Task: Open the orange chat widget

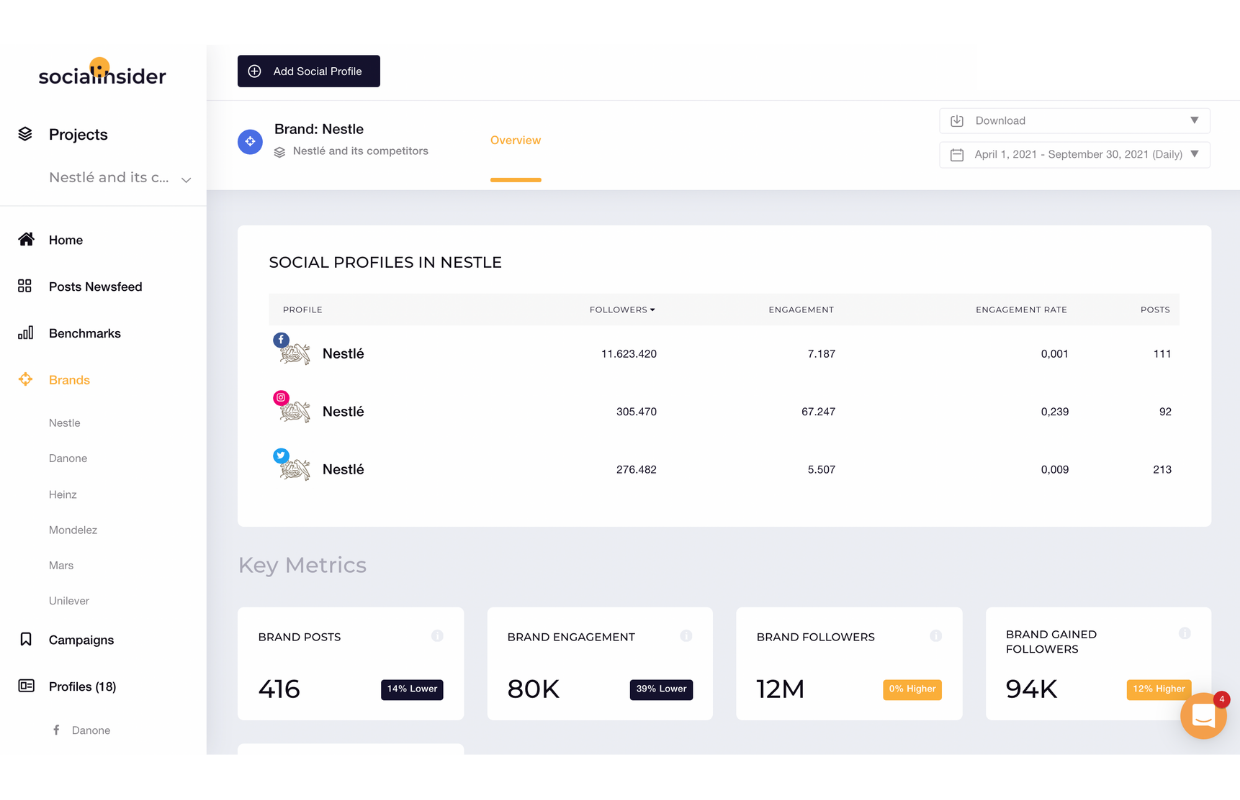Action: coord(1204,716)
